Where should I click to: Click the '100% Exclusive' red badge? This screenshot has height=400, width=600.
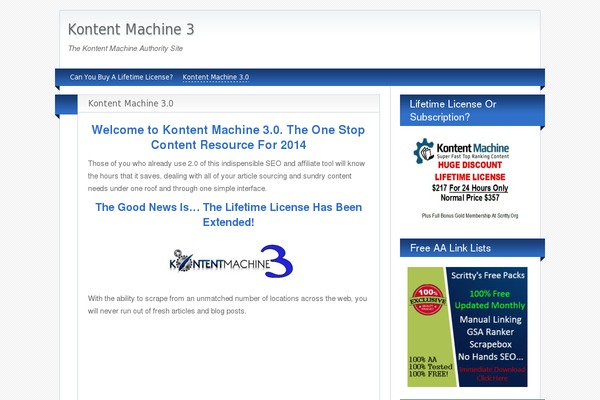point(428,300)
